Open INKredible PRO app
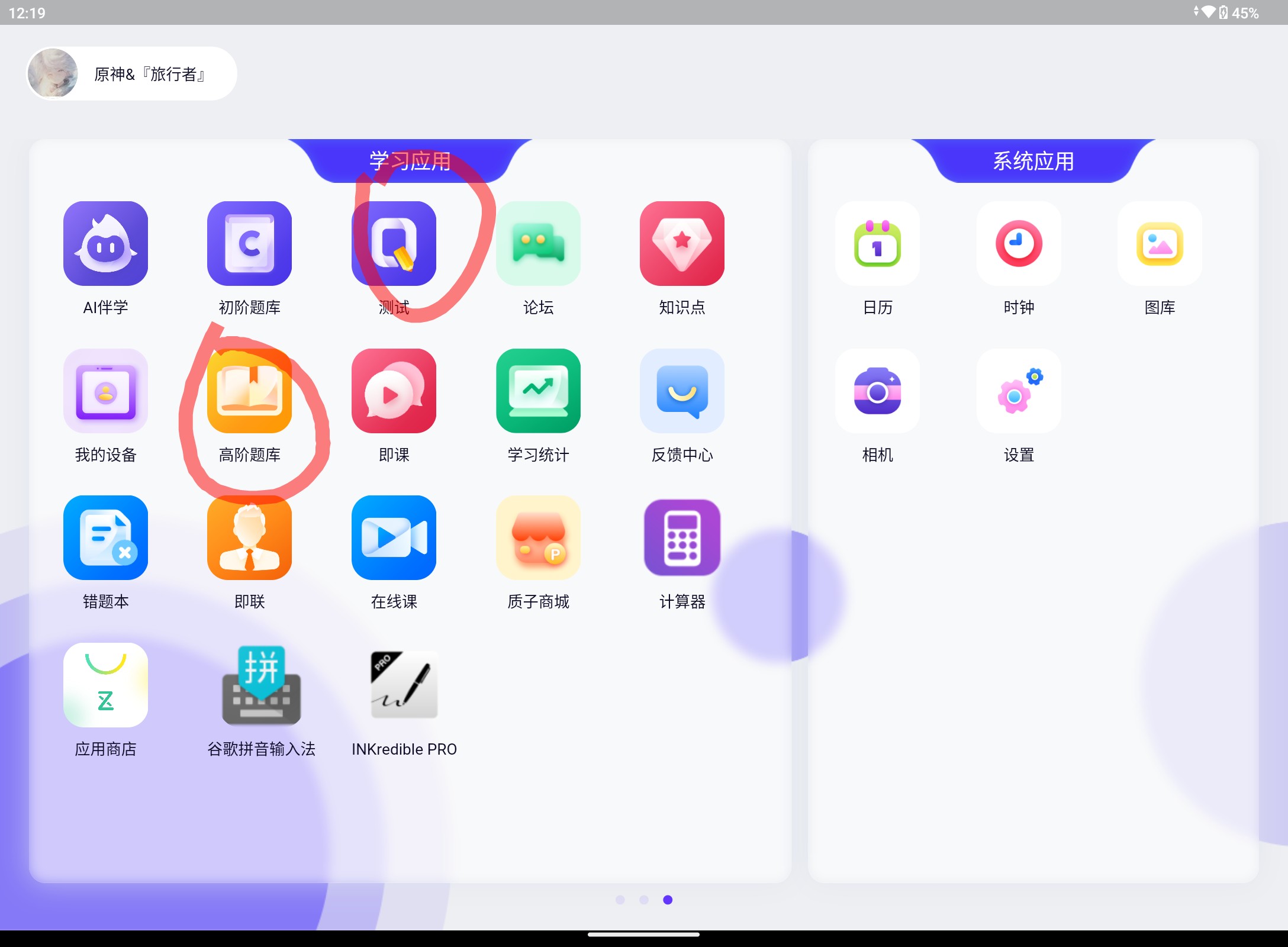The width and height of the screenshot is (1288, 947). [404, 685]
